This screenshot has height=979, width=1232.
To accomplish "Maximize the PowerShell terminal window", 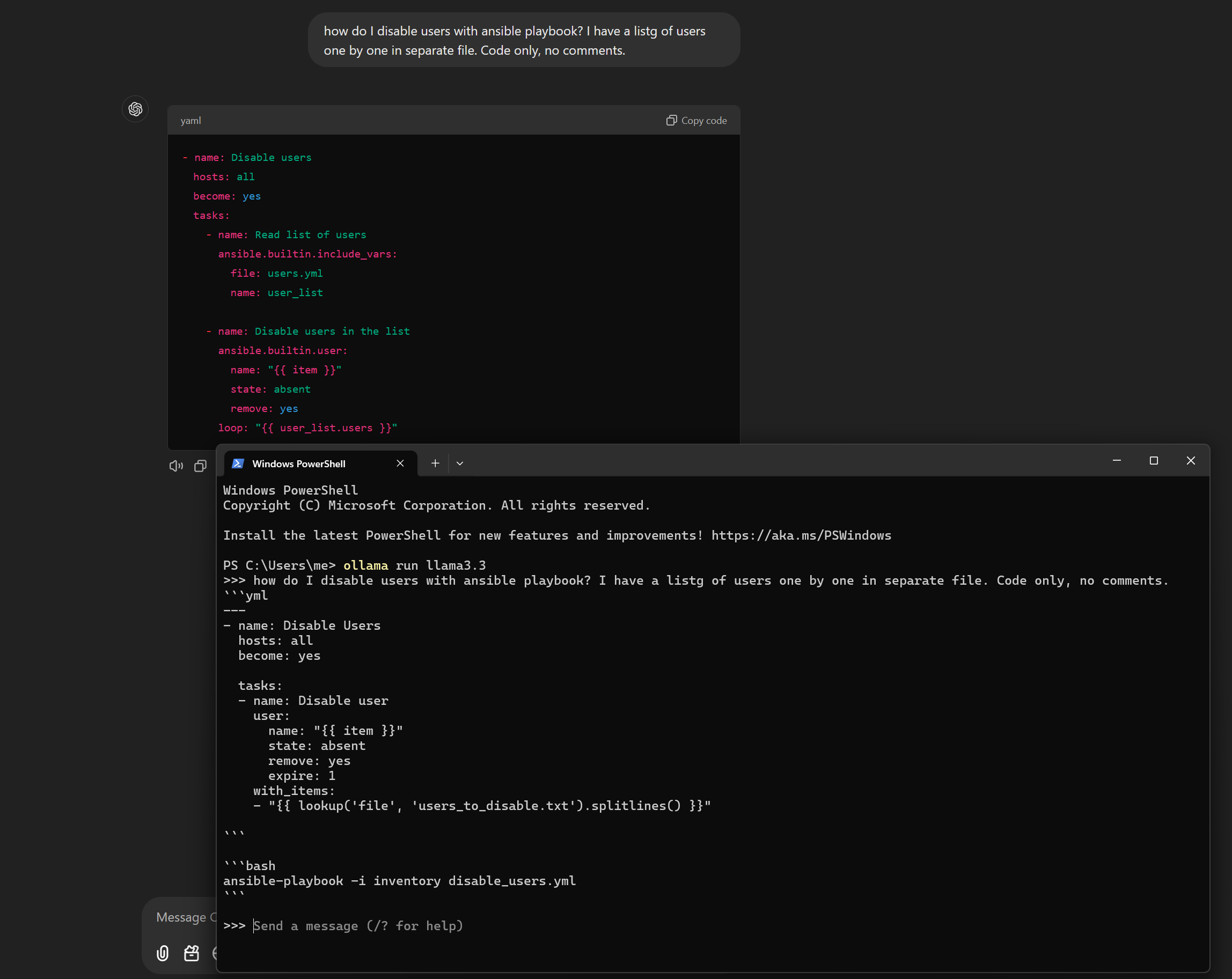I will click(1154, 460).
